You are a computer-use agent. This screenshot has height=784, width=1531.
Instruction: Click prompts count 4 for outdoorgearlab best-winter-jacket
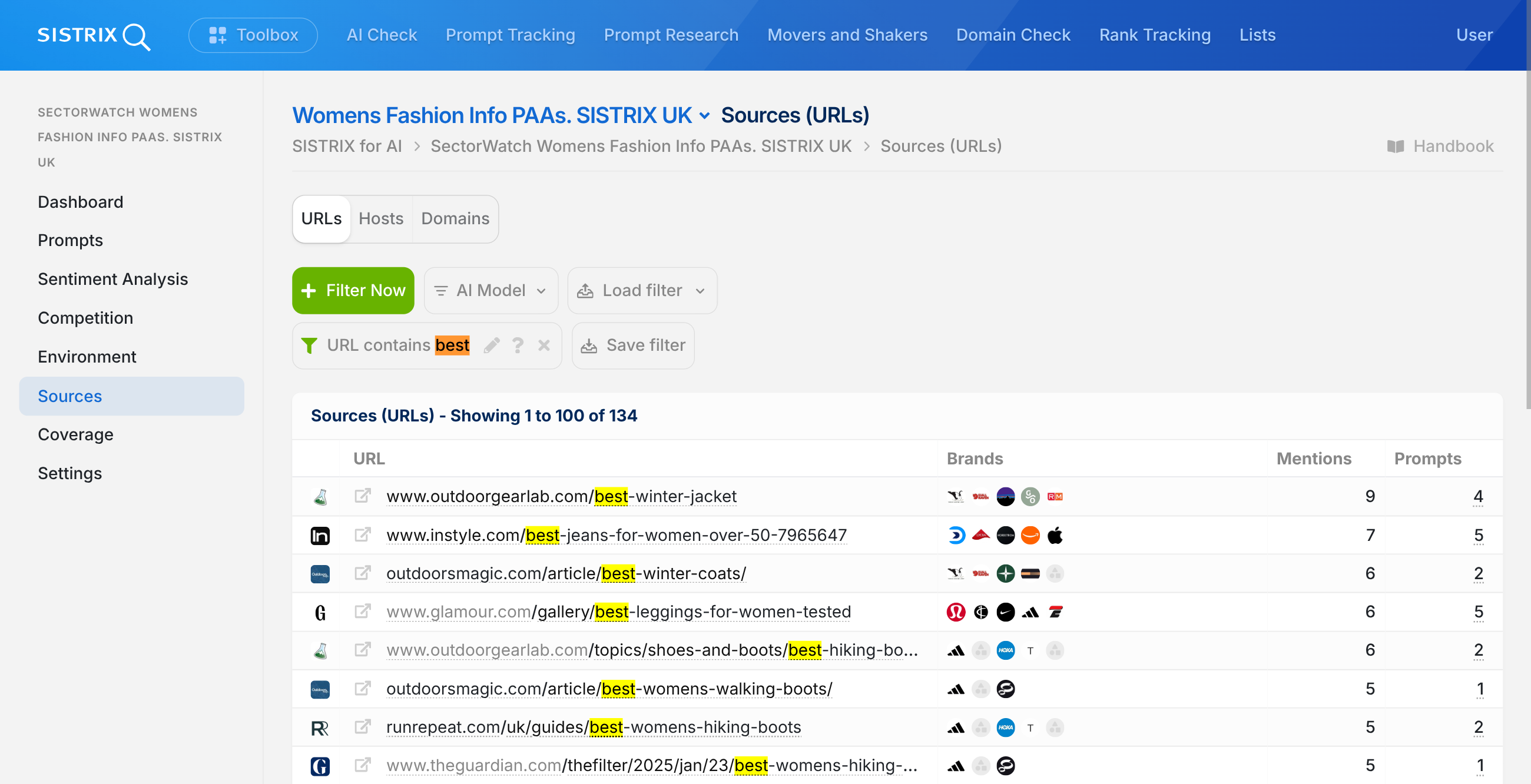(x=1478, y=497)
